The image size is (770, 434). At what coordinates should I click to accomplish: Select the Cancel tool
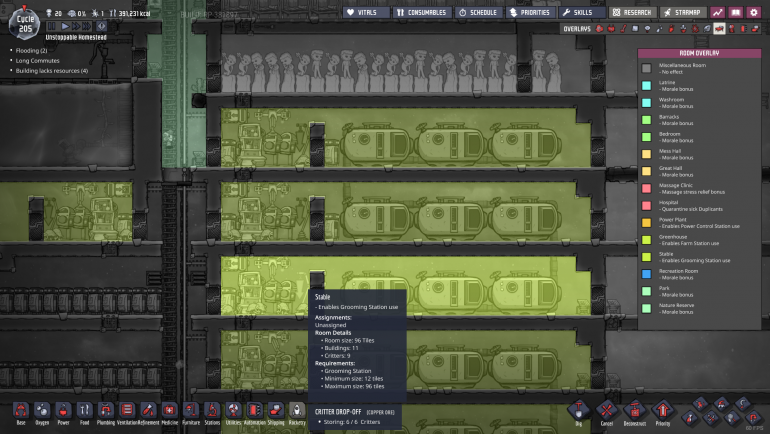[606, 411]
